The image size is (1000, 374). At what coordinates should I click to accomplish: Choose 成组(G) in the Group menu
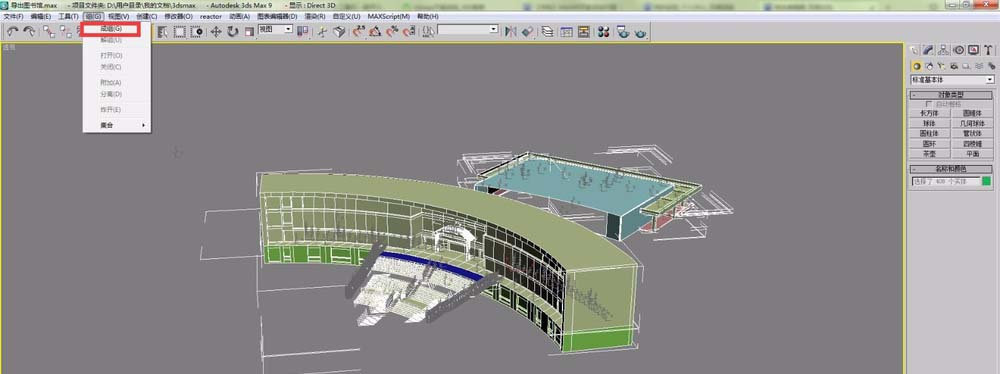(x=111, y=29)
